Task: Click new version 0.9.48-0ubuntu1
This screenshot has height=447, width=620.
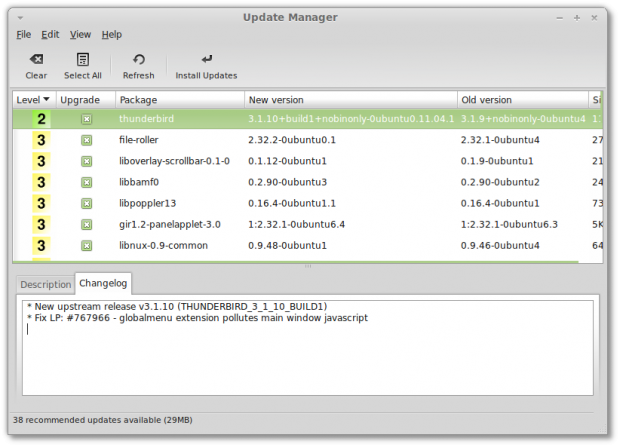Action: (x=287, y=246)
